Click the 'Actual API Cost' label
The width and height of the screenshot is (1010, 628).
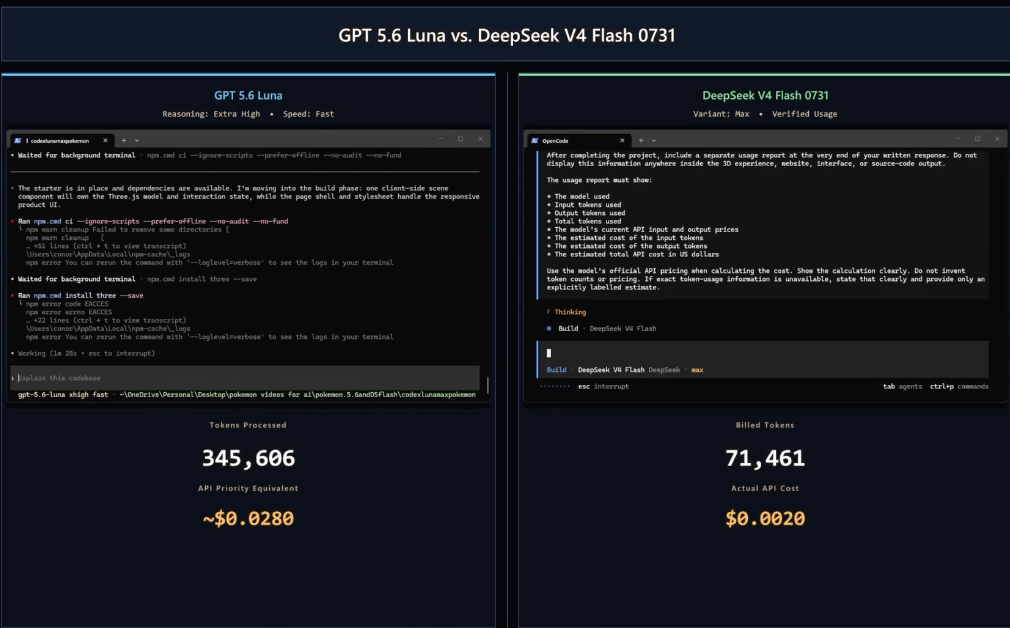pos(765,488)
